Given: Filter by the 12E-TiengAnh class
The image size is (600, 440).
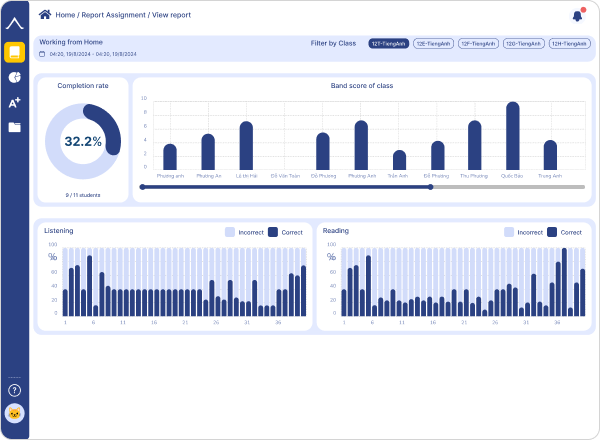Looking at the screenshot, I should point(433,44).
